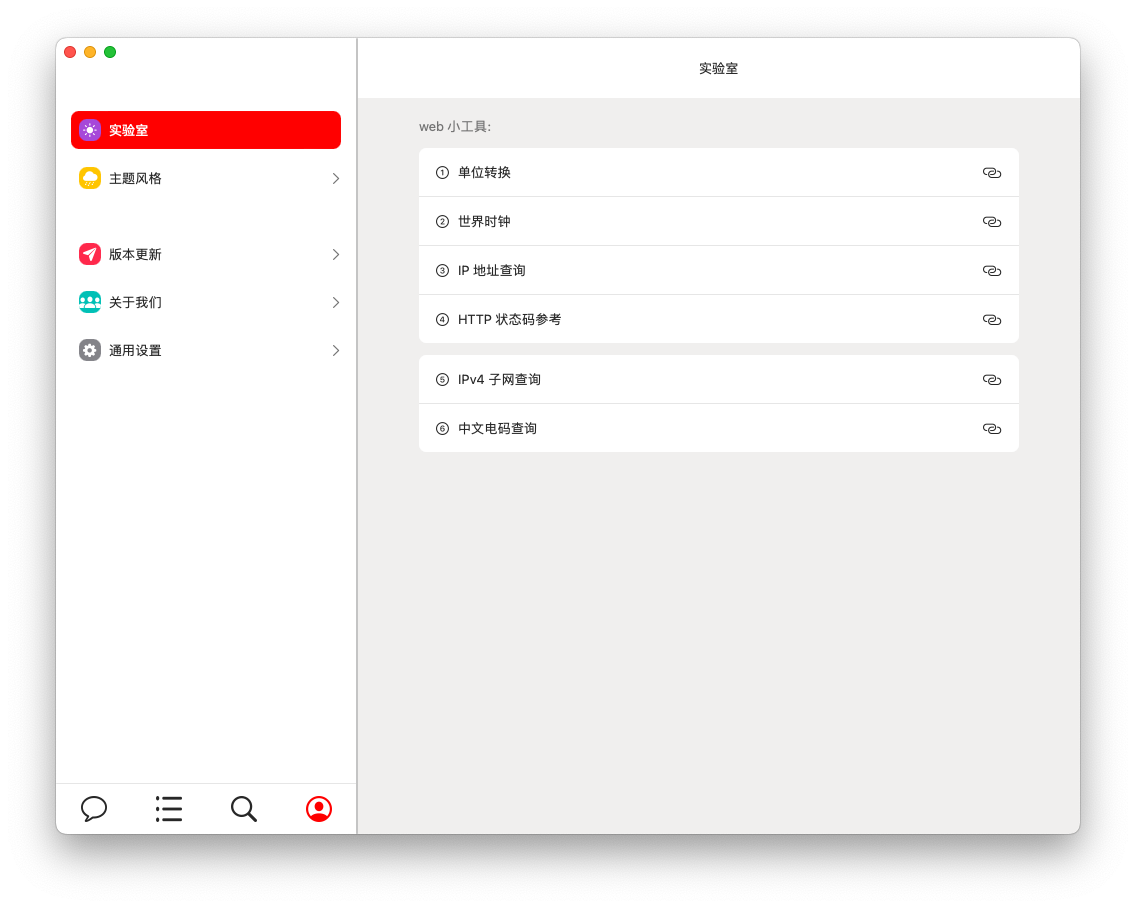Expand the 主题风格 chevron
Image resolution: width=1136 pixels, height=908 pixels.
click(335, 178)
